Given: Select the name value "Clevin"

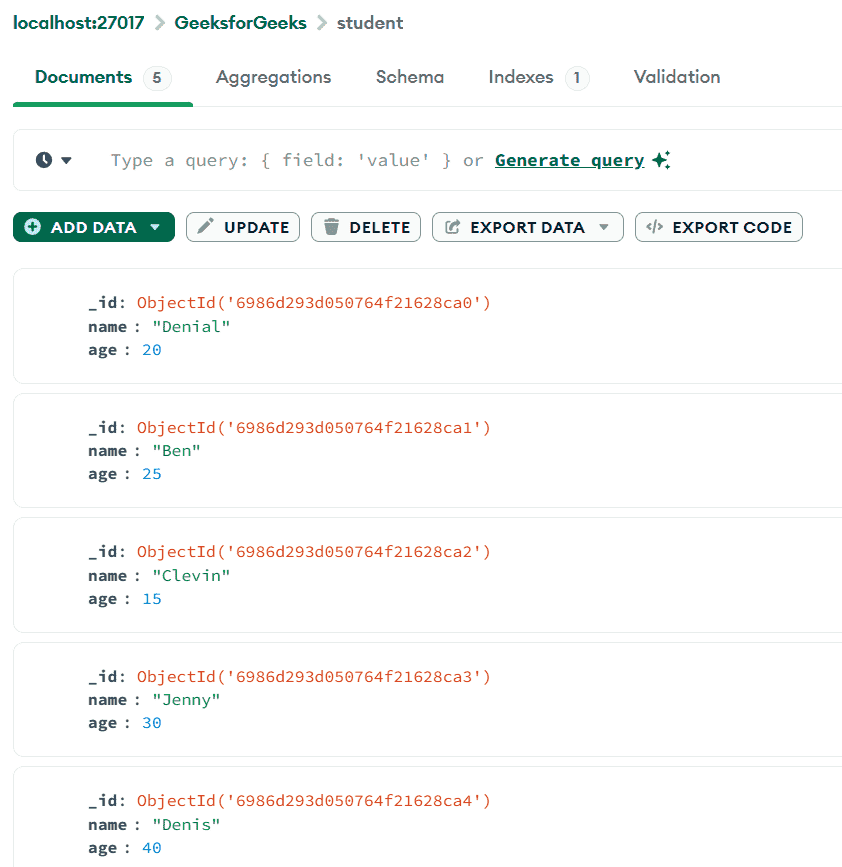Looking at the screenshot, I should point(191,576).
